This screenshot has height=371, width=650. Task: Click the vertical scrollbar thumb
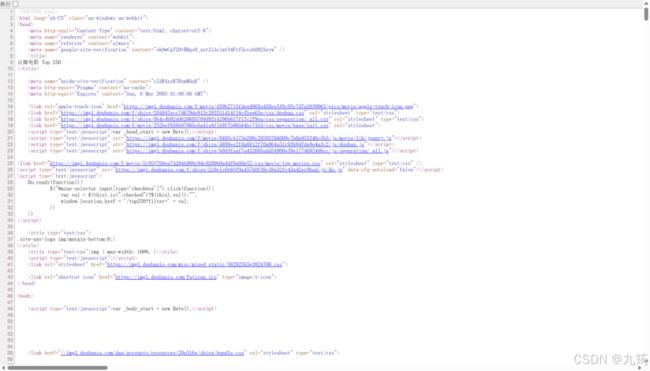[x=646, y=14]
